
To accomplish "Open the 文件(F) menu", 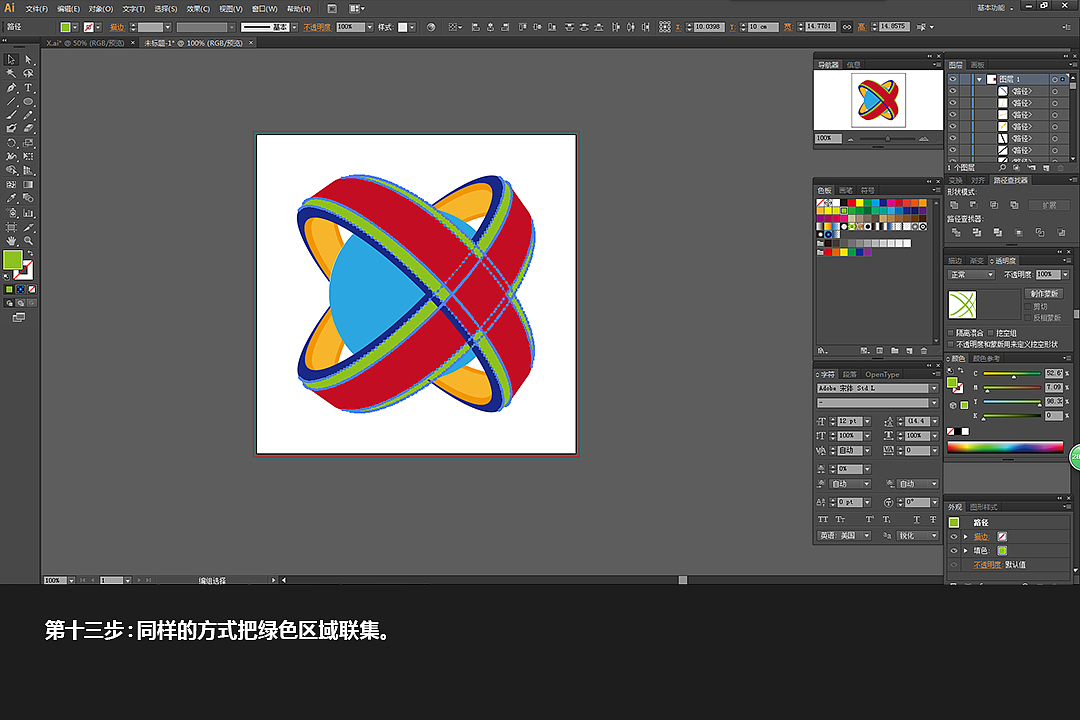I will tap(37, 9).
